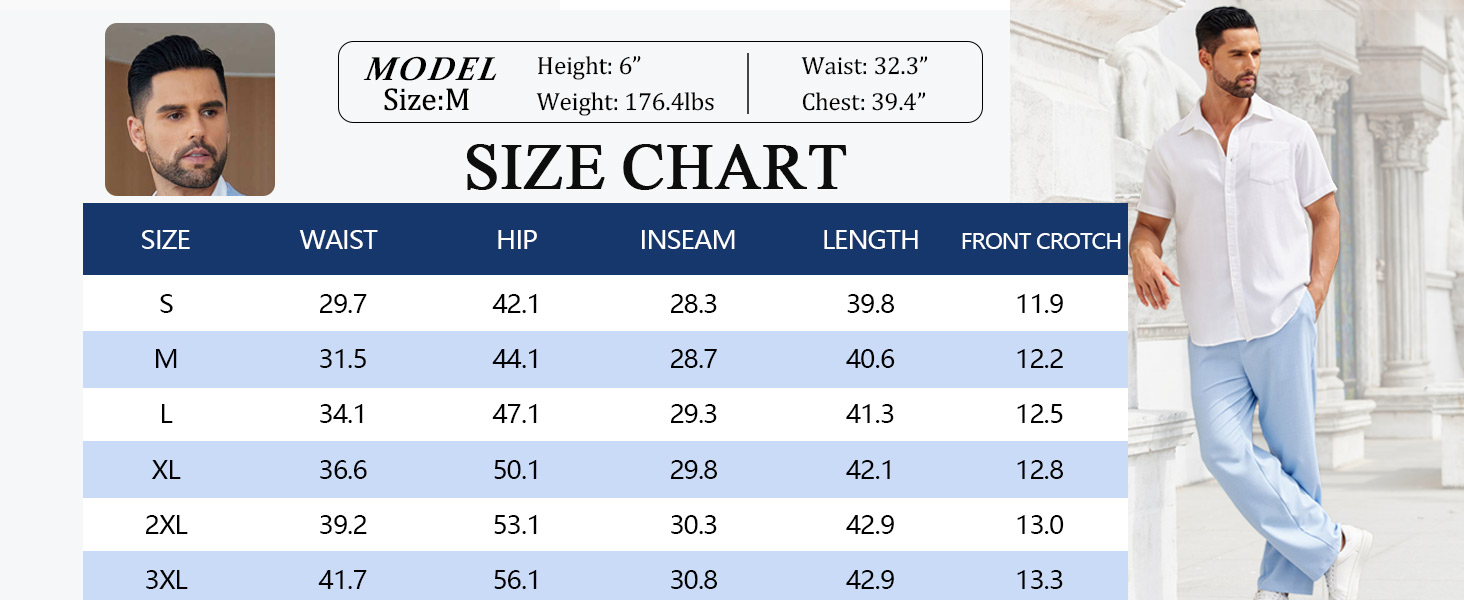
Task: Select the FRONT CROTCH column header
Action: (x=1041, y=241)
